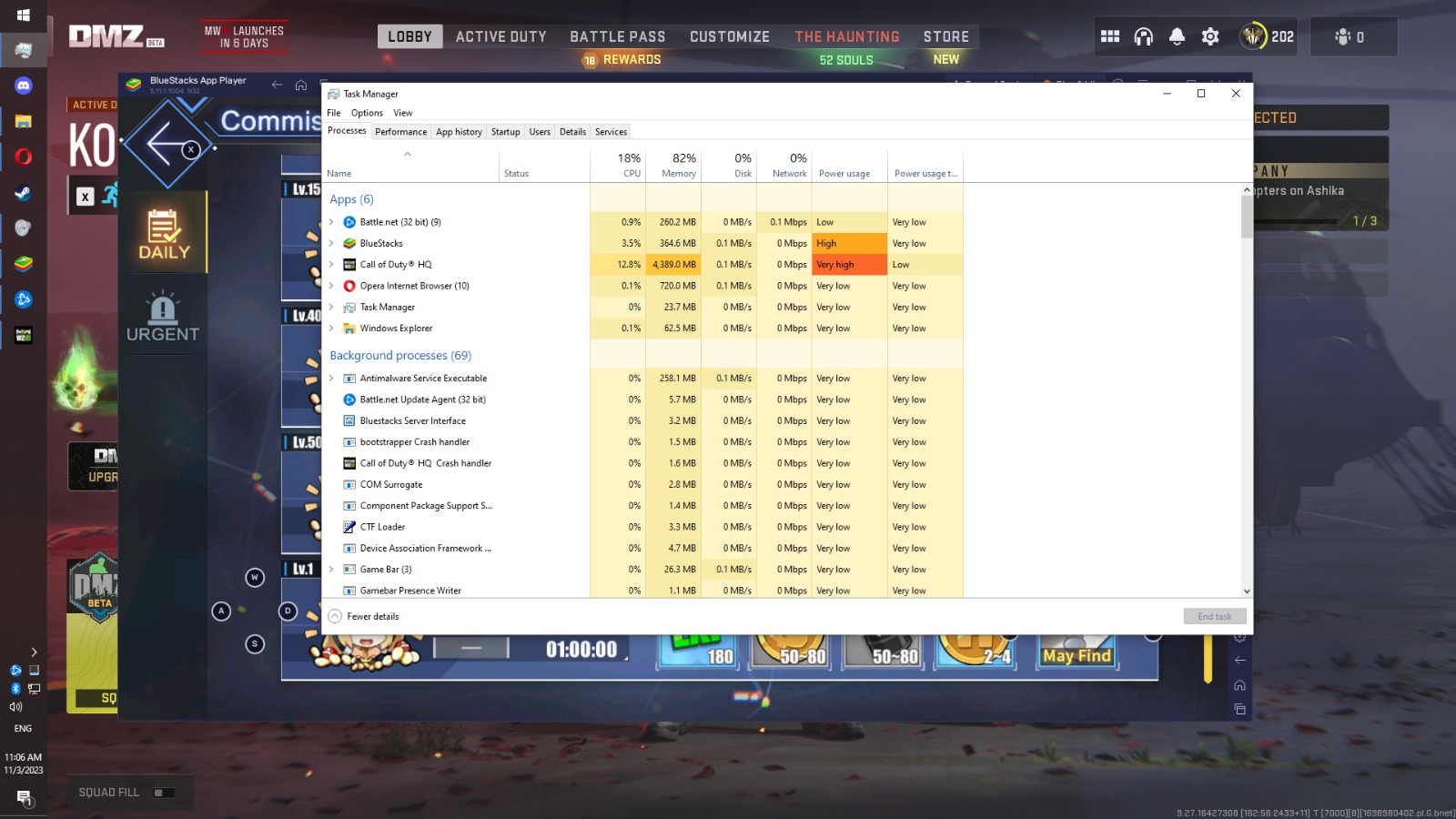1456x819 pixels.
Task: Sort processes by Memory column
Action: (x=678, y=166)
